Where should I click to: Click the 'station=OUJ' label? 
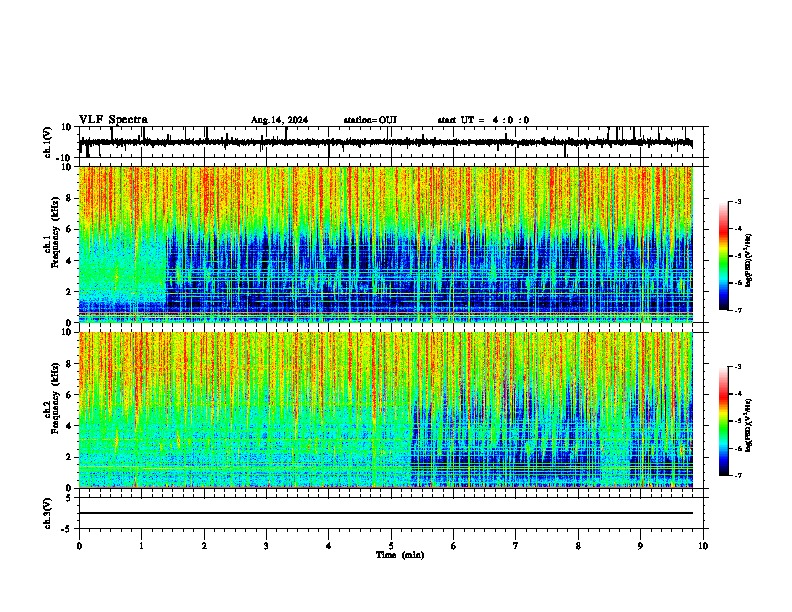(370, 120)
